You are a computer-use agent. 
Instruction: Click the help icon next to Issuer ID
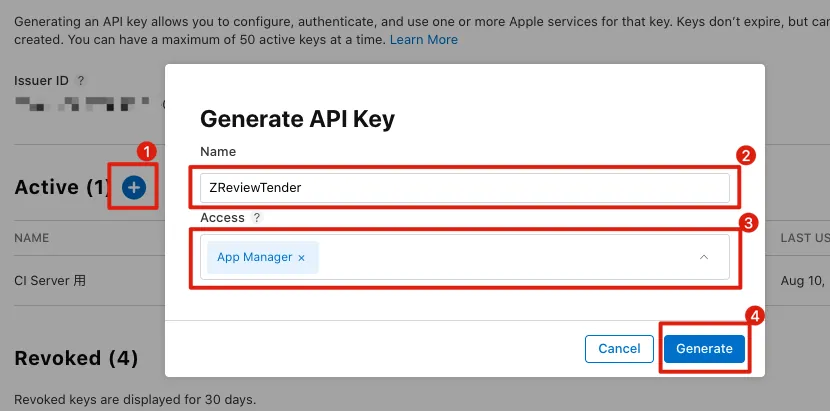[x=81, y=80]
